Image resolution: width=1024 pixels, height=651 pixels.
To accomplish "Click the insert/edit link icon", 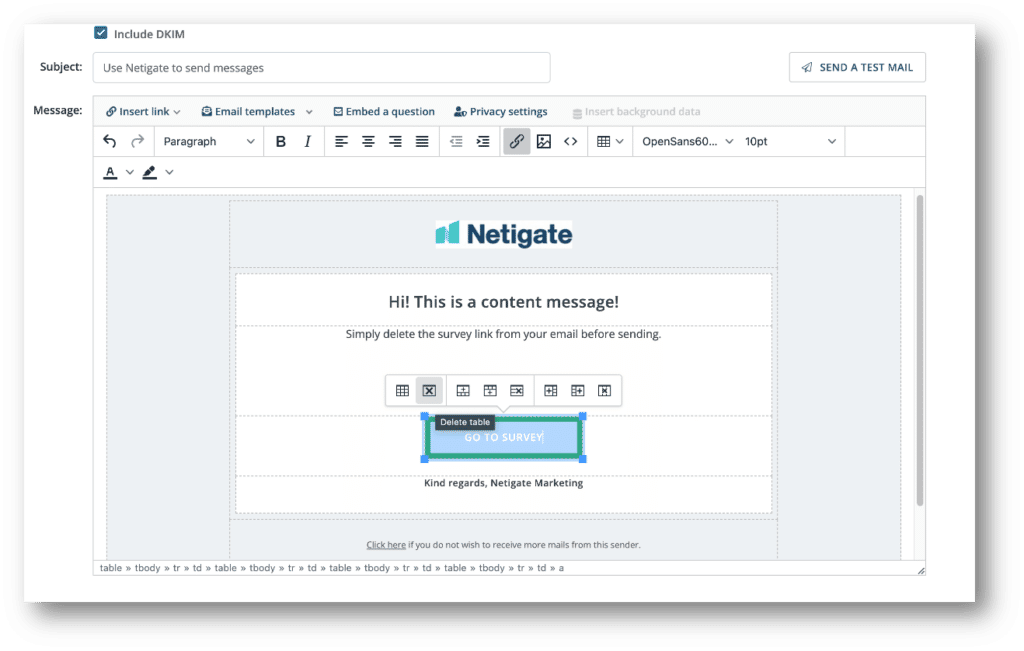I will 516,142.
